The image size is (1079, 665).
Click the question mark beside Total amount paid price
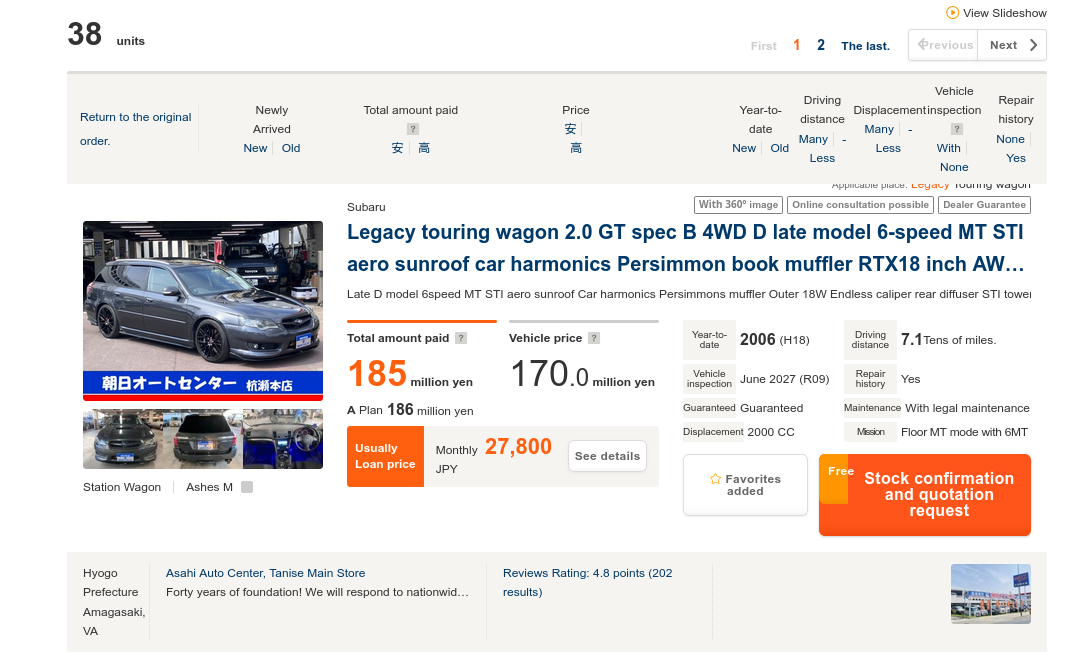[x=462, y=338]
